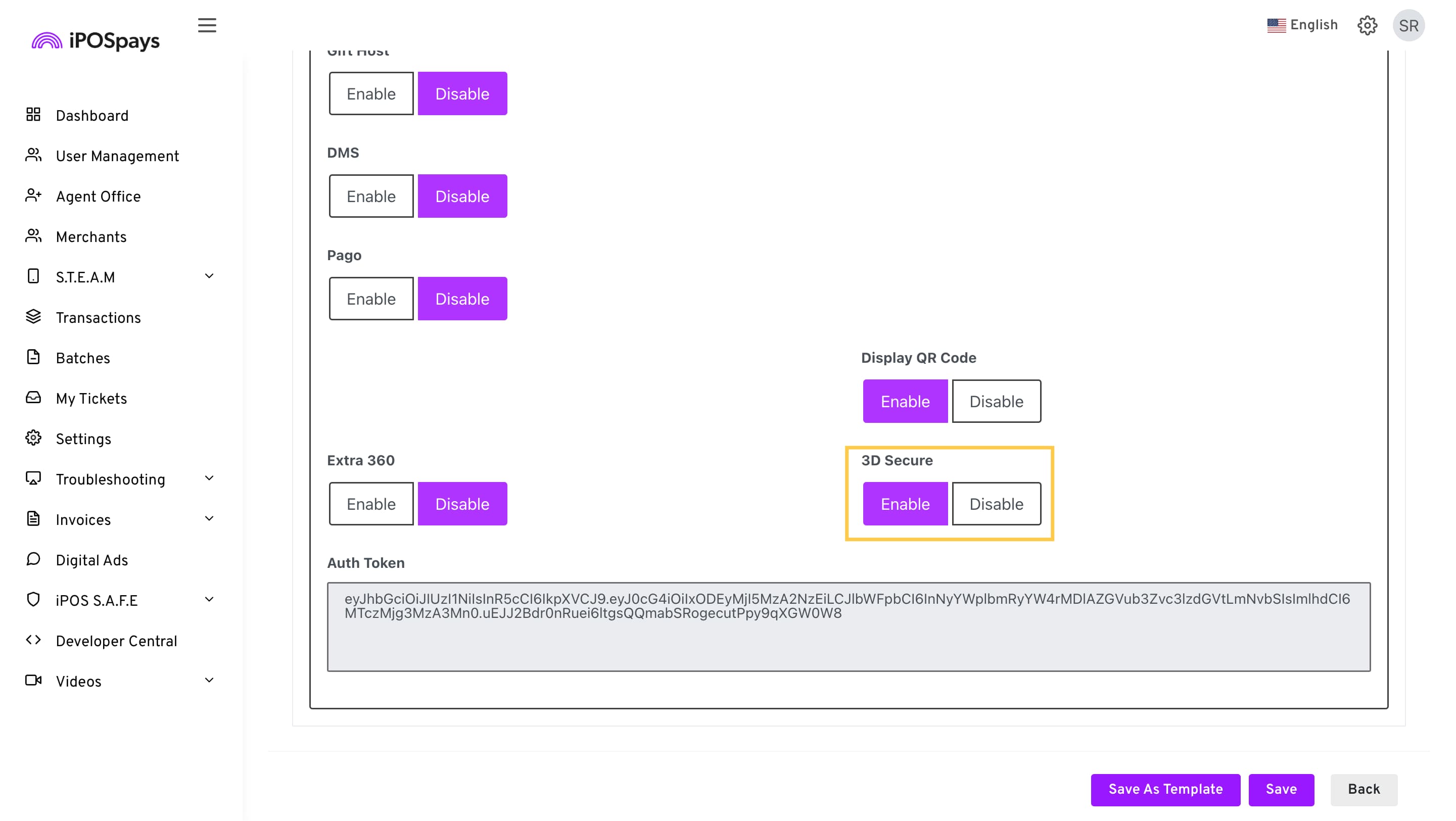Click the sidebar Settings gear icon
The image size is (1456, 821).
tap(33, 438)
